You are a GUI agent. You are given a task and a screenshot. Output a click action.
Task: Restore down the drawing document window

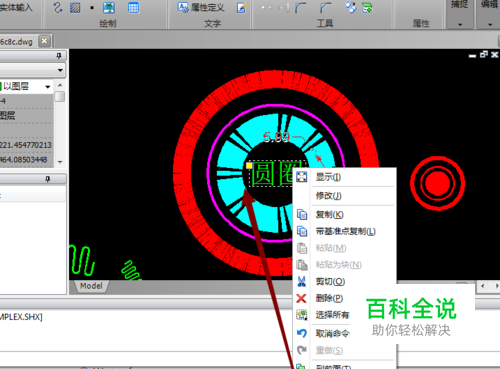pyautogui.click(x=484, y=55)
